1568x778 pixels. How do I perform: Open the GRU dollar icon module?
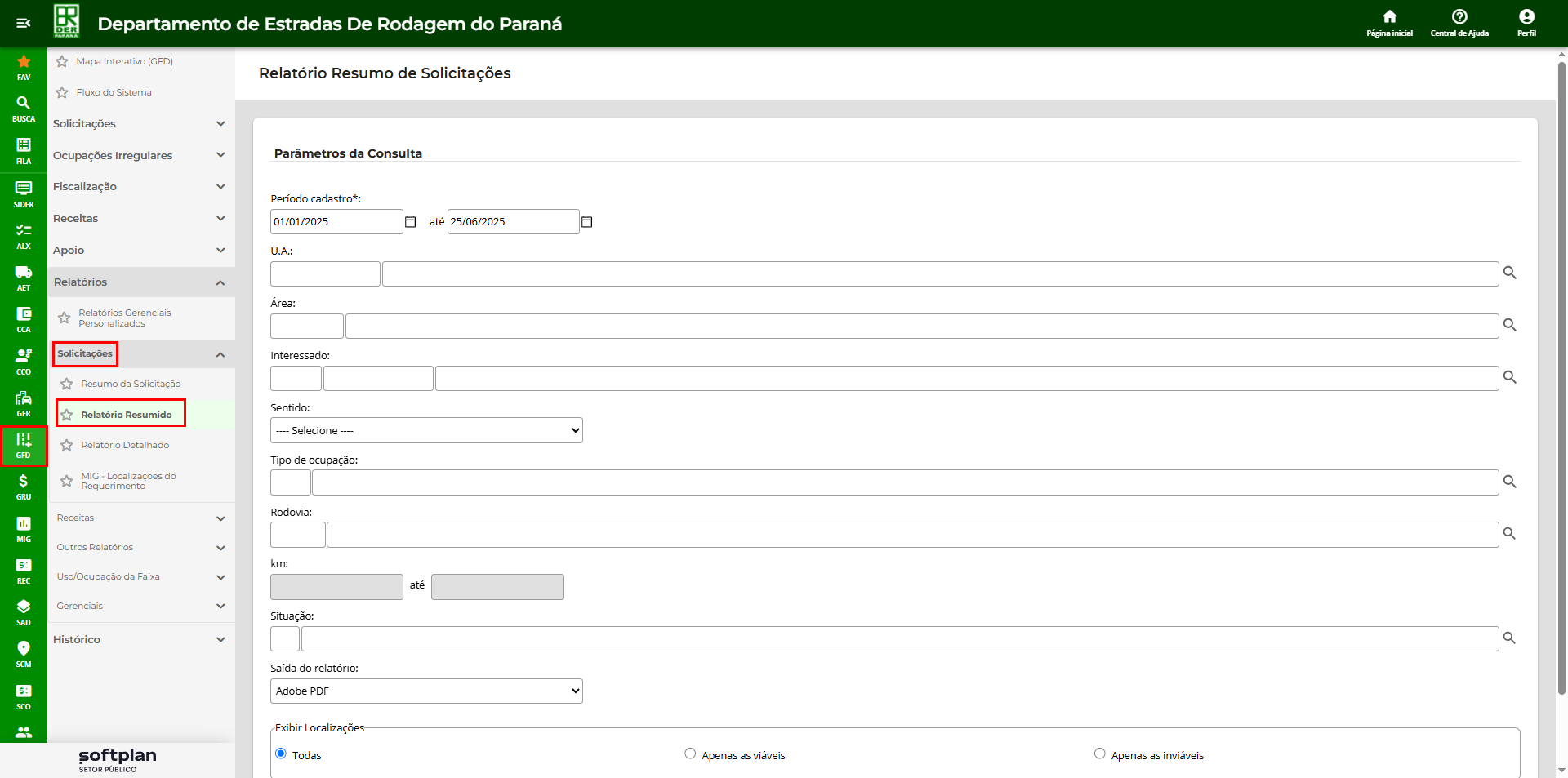(x=24, y=486)
